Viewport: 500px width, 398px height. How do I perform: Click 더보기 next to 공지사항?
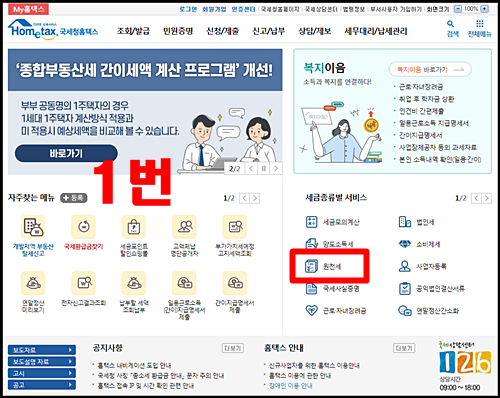pyautogui.click(x=233, y=348)
